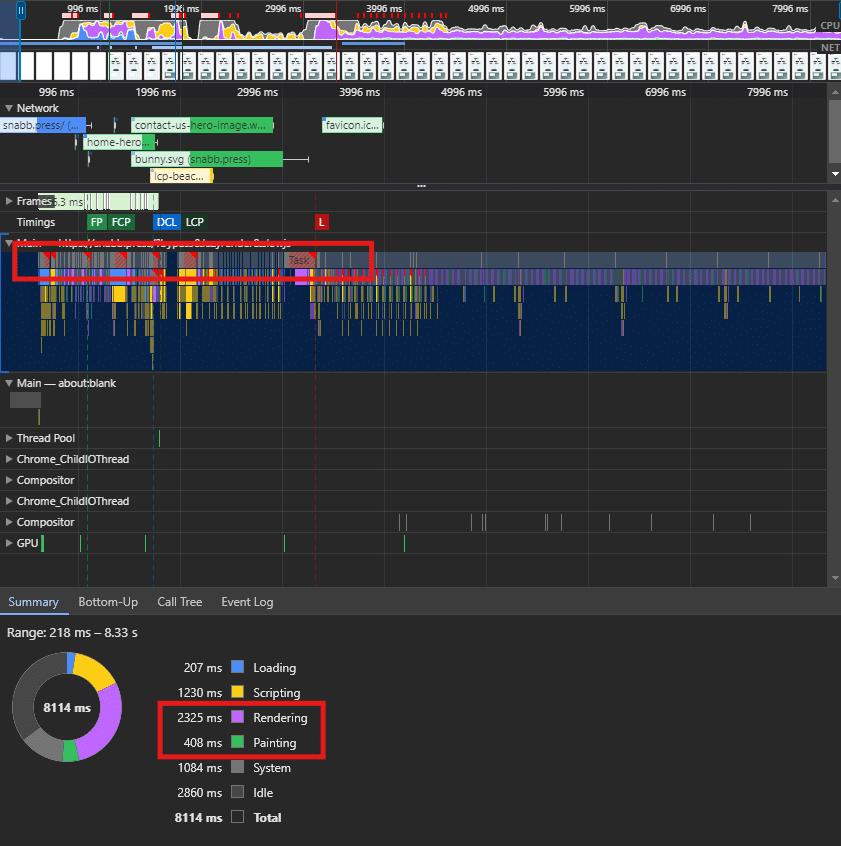Select the red Task marker in the Main thread
Image resolution: width=841 pixels, height=846 pixels.
click(x=300, y=260)
